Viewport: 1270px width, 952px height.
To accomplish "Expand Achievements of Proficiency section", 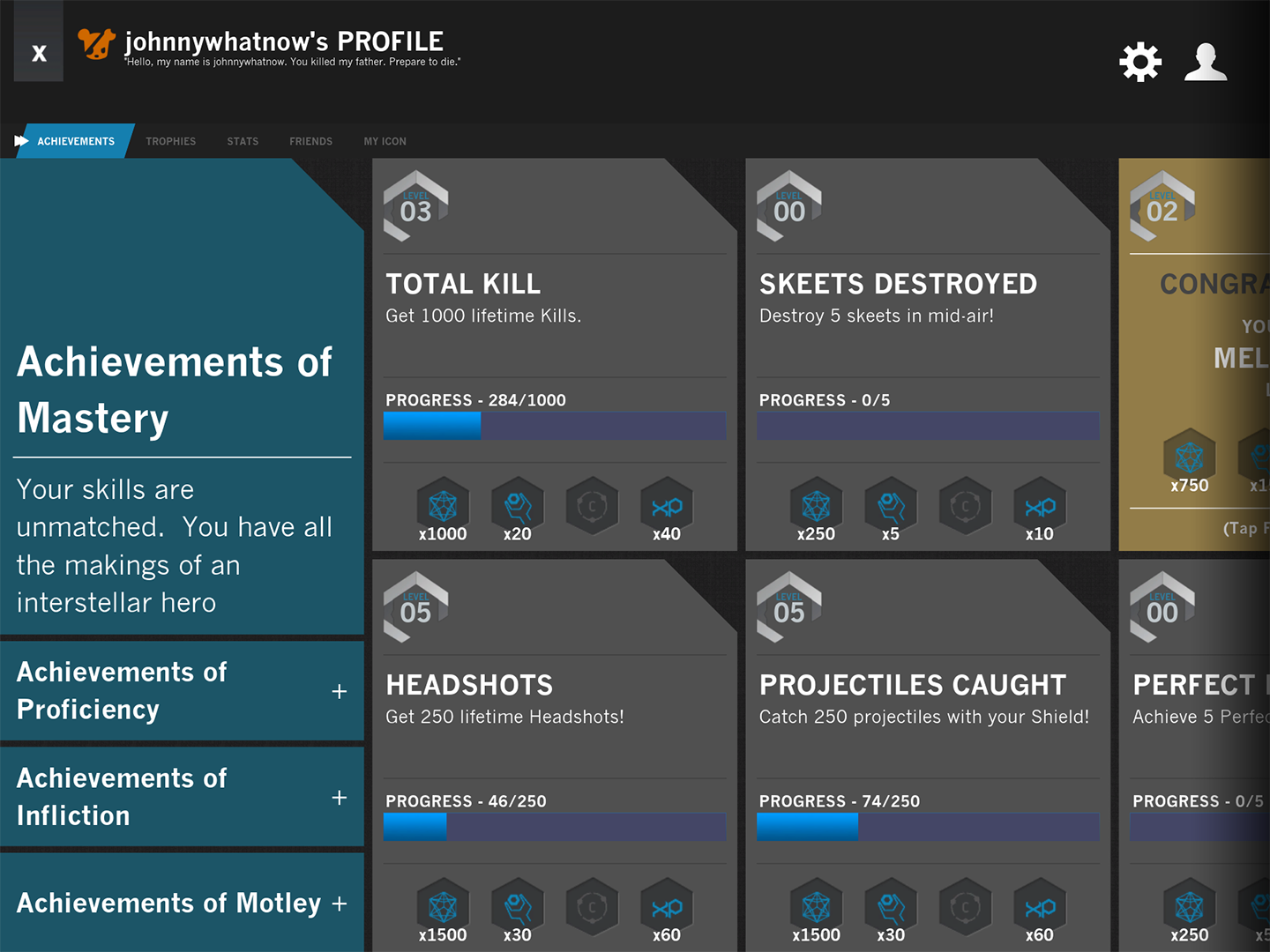I will (x=339, y=691).
